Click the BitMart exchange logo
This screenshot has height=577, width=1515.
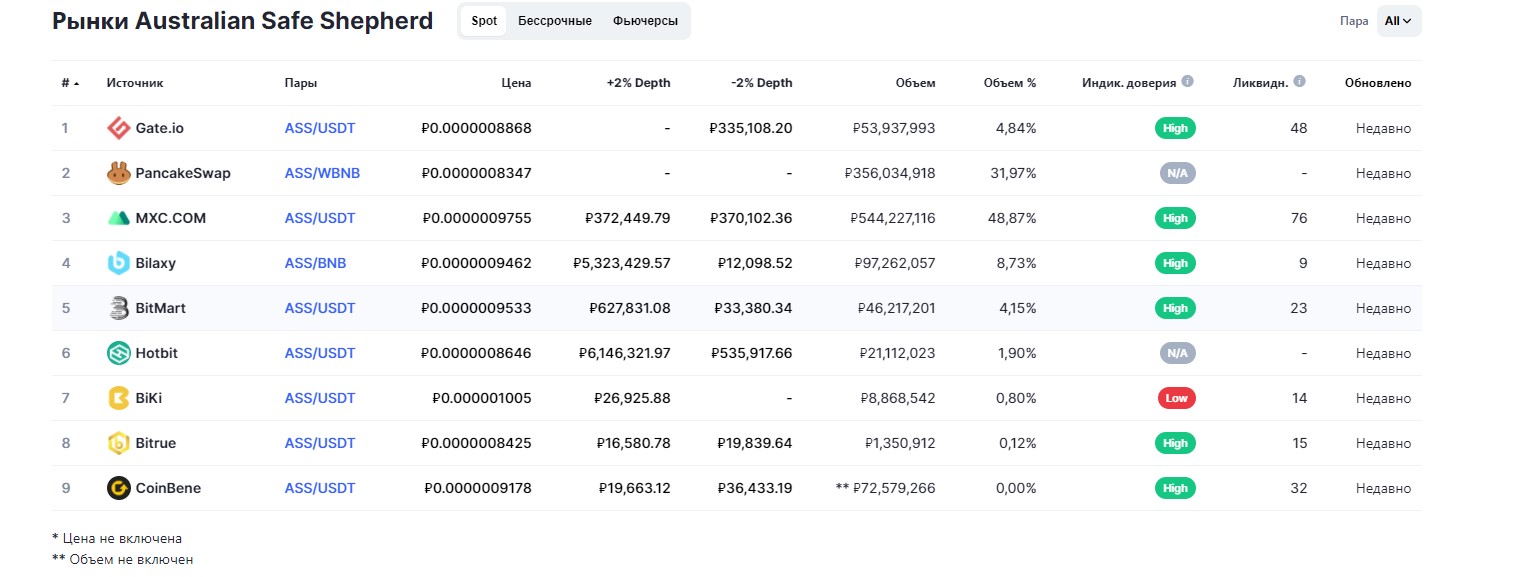coord(119,308)
